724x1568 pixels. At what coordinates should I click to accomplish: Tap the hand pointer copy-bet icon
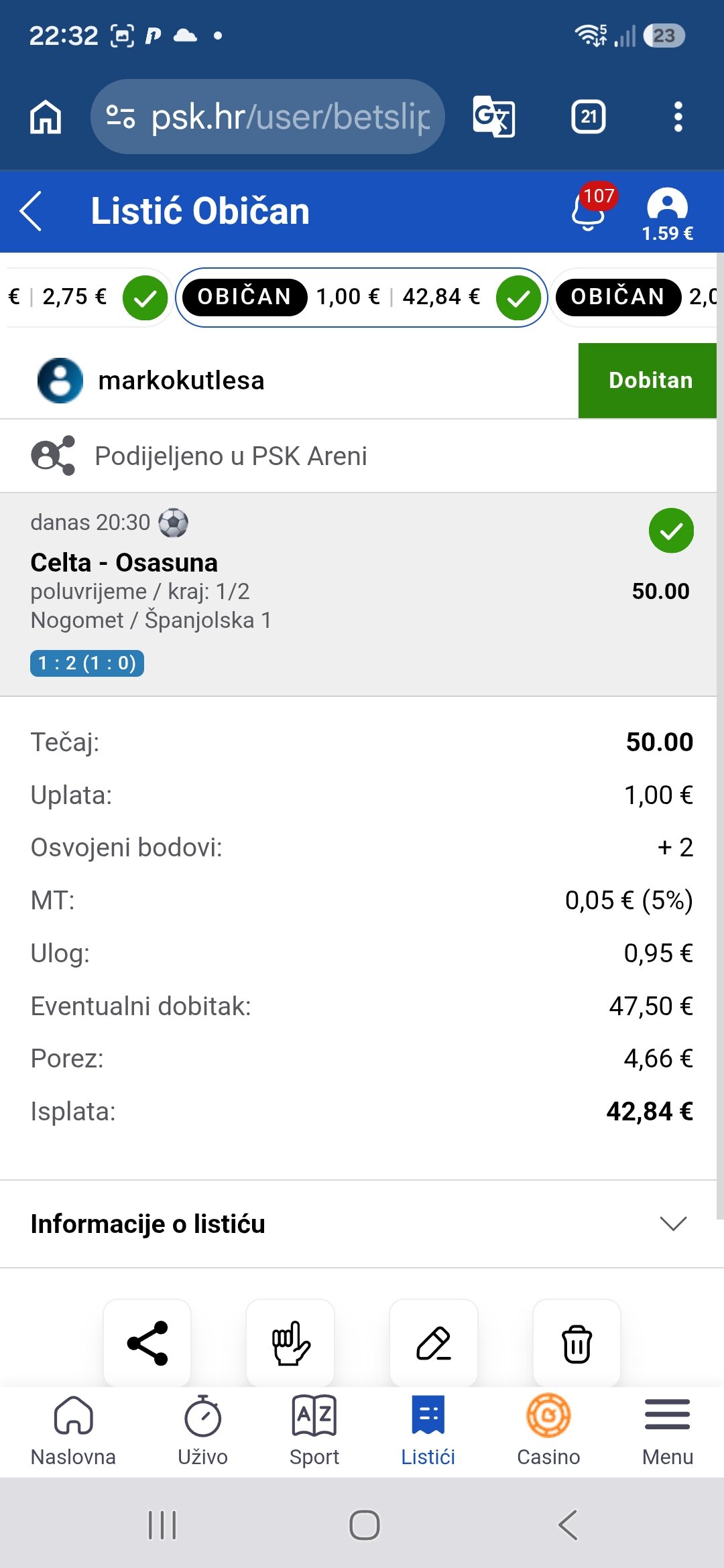[290, 1343]
